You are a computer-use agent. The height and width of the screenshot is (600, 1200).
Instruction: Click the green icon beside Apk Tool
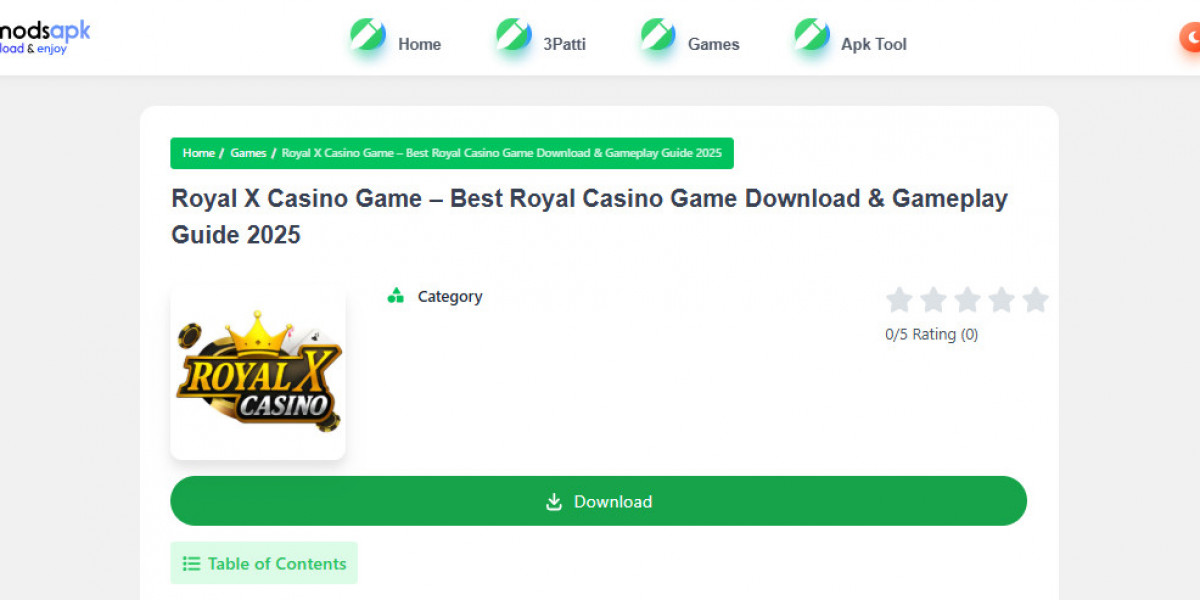click(x=812, y=35)
